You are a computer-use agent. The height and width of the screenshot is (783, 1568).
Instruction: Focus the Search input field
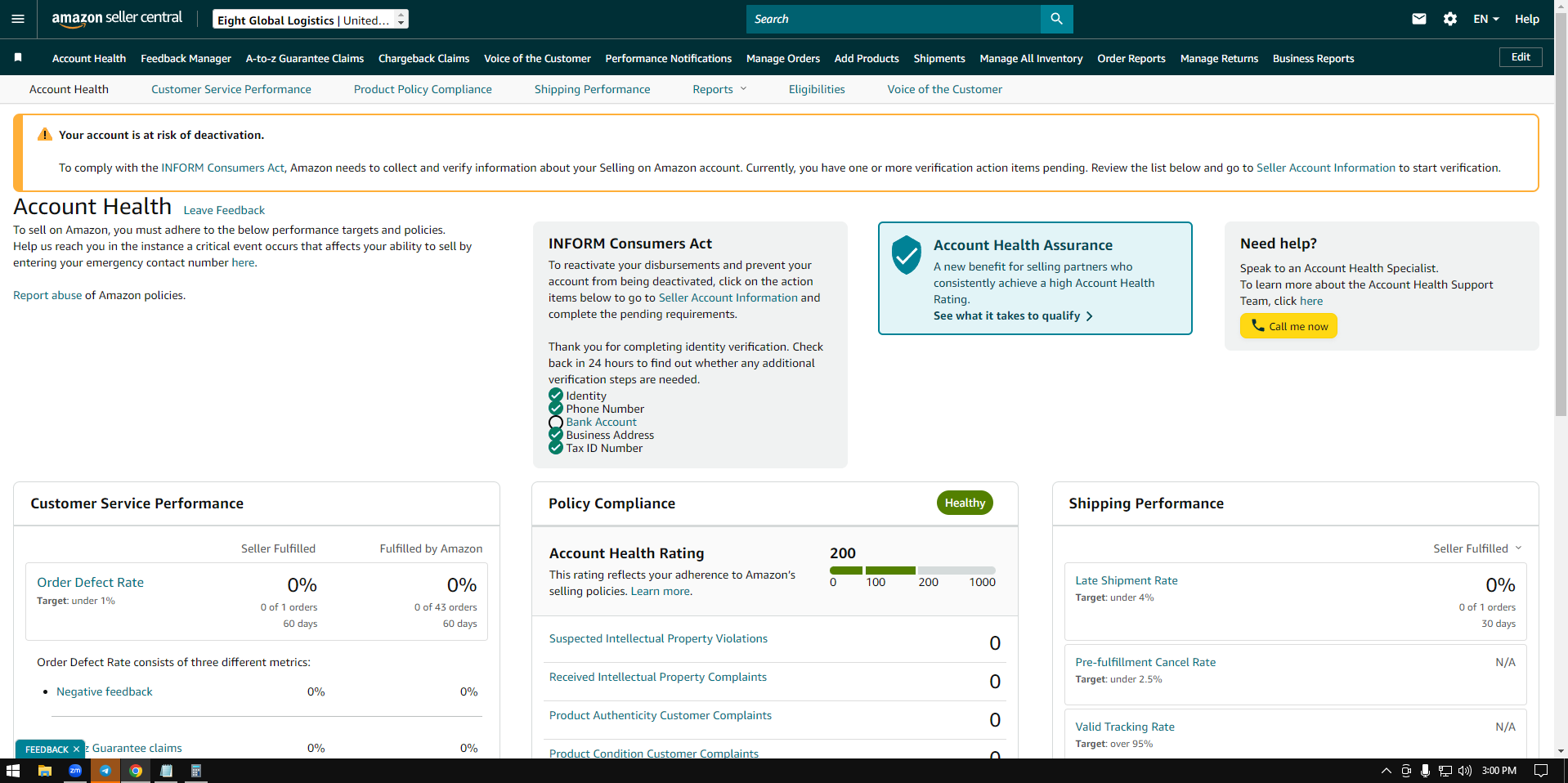click(893, 19)
